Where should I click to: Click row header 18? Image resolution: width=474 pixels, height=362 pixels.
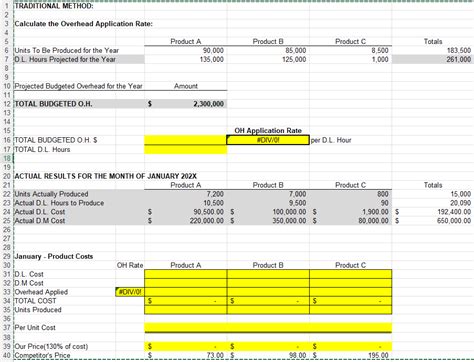(x=7, y=158)
